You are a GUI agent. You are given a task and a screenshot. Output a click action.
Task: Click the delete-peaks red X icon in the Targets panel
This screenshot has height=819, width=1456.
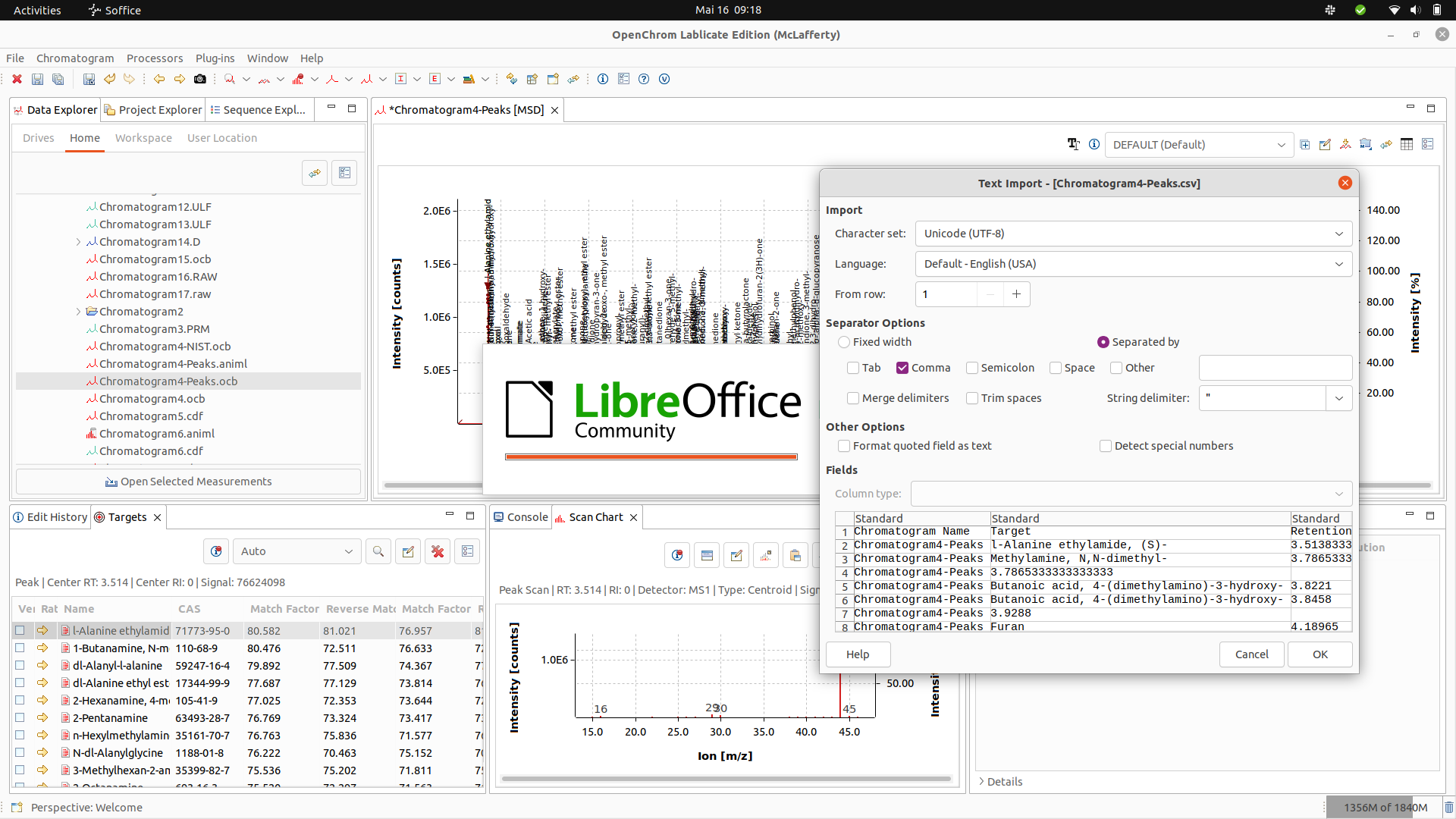click(438, 551)
